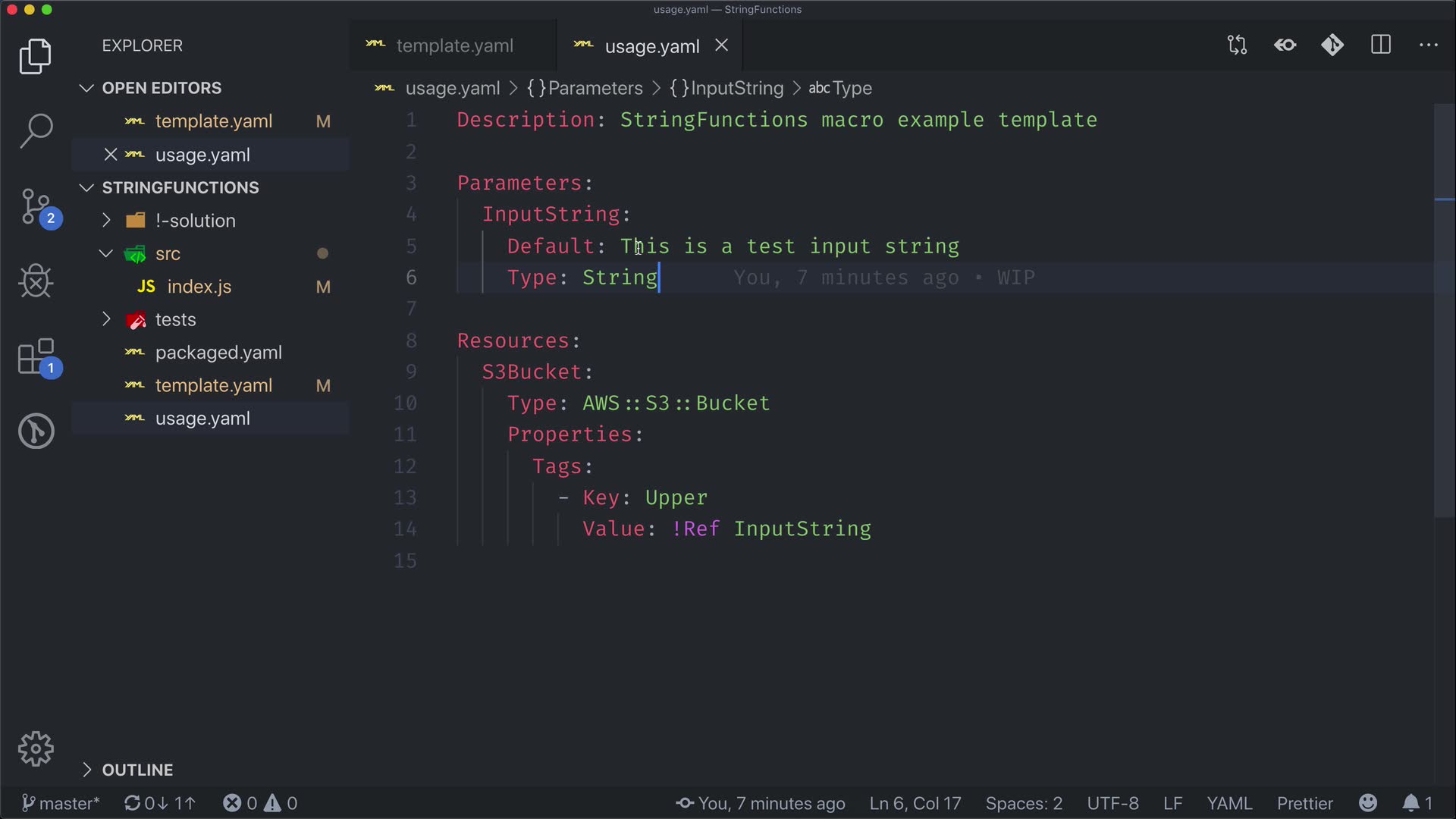1456x819 pixels.
Task: Click master branch in status bar
Action: click(61, 803)
